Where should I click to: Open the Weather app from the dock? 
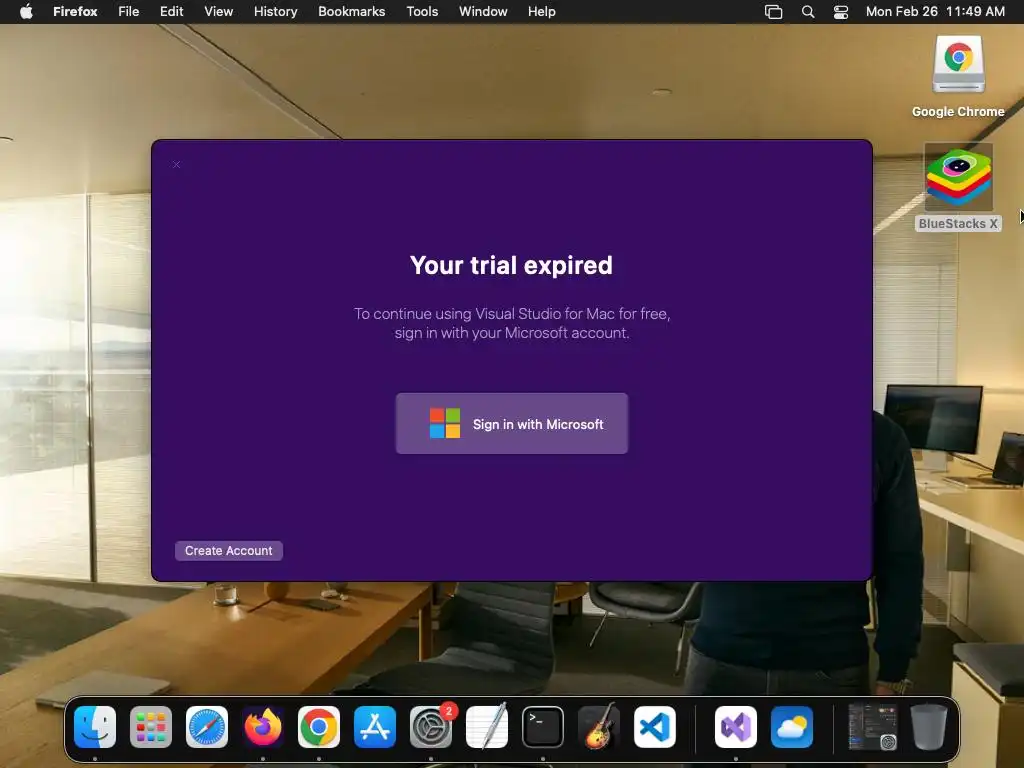pyautogui.click(x=792, y=727)
